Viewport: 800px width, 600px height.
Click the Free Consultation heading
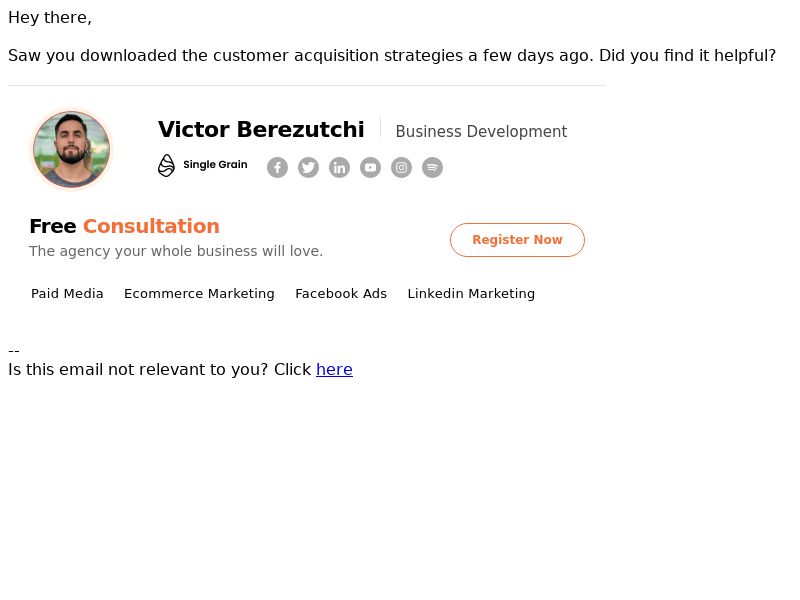tap(124, 226)
